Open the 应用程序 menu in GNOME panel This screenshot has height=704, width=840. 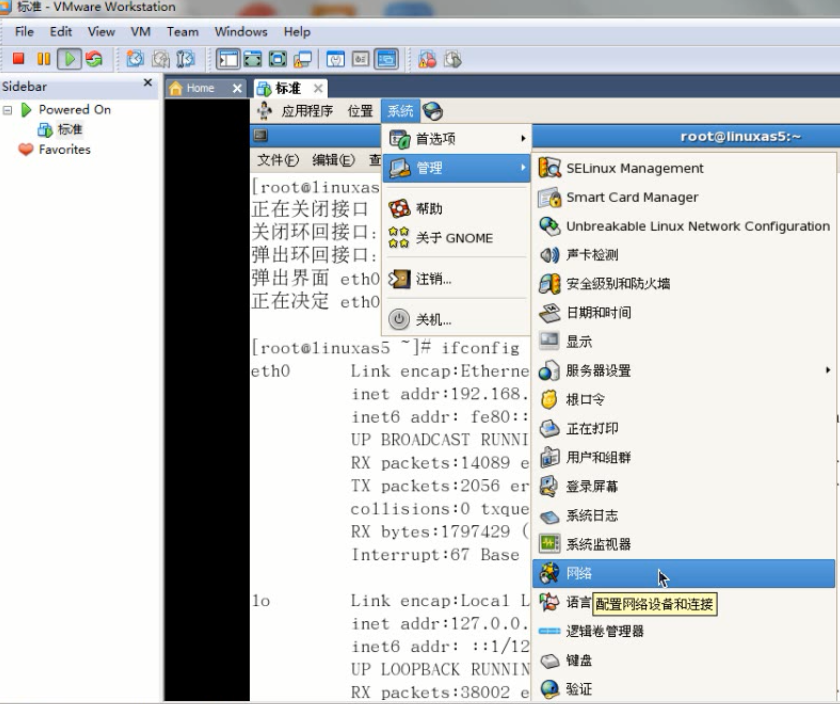coord(306,111)
